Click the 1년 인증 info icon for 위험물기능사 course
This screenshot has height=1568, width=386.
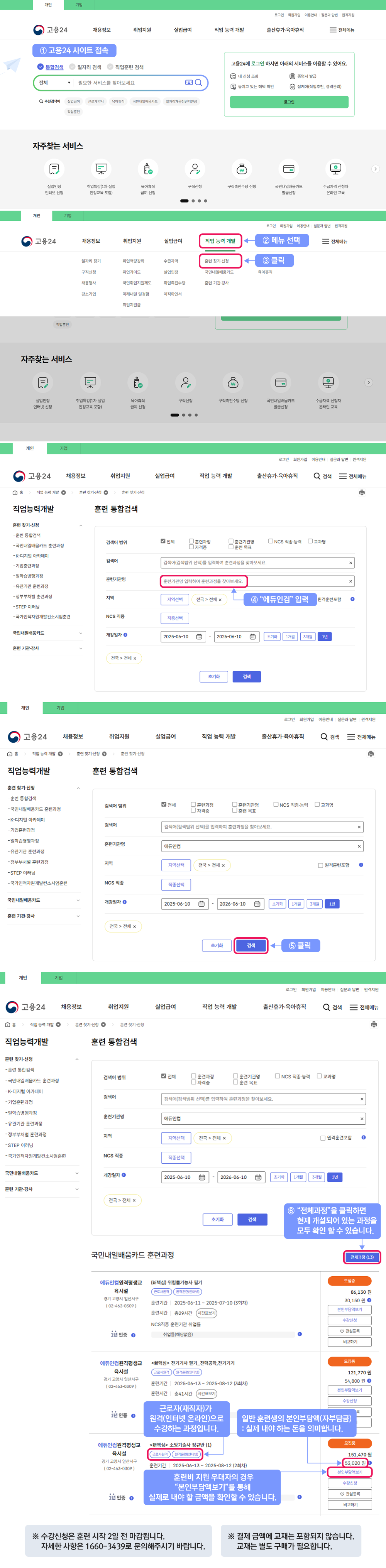(x=133, y=1335)
